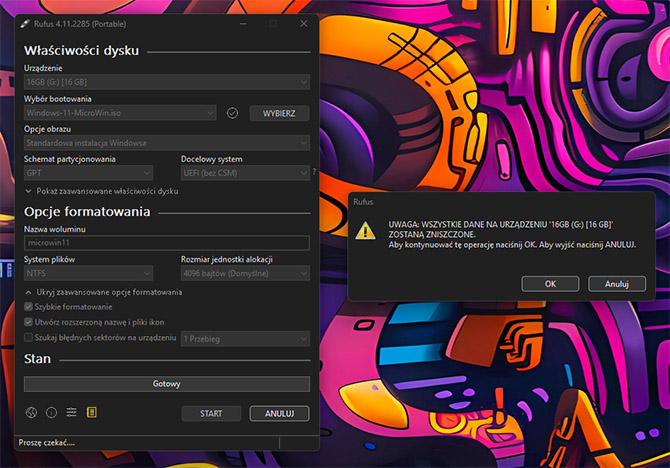Click the yellow warning triangle in the dialog
This screenshot has height=468, width=670.
point(365,231)
